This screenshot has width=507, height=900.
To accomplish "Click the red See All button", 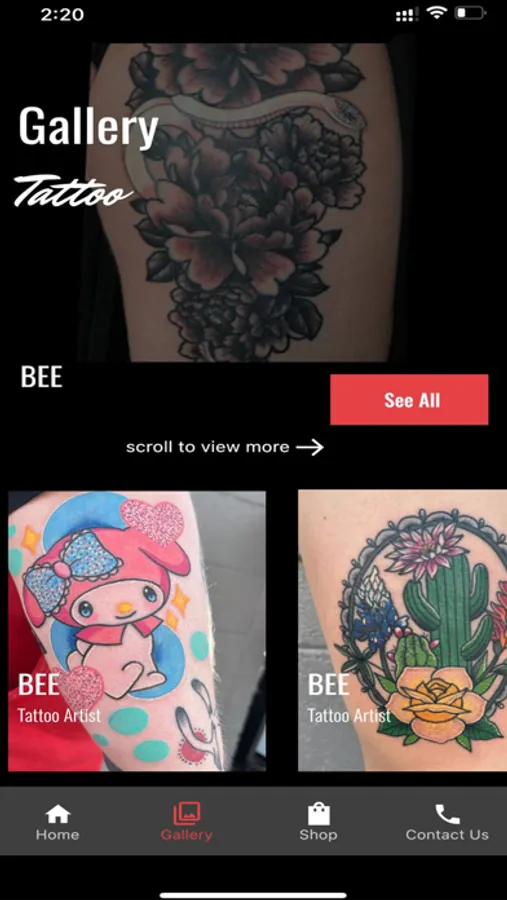I will click(409, 399).
